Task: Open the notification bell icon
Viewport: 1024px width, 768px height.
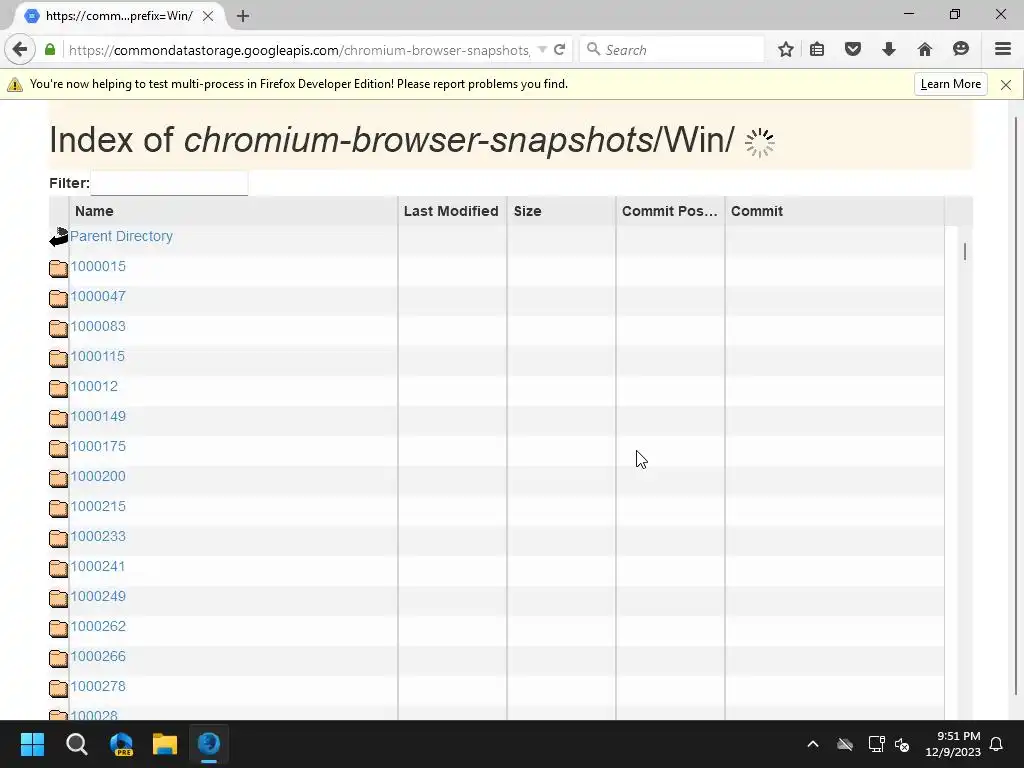Action: tap(997, 744)
